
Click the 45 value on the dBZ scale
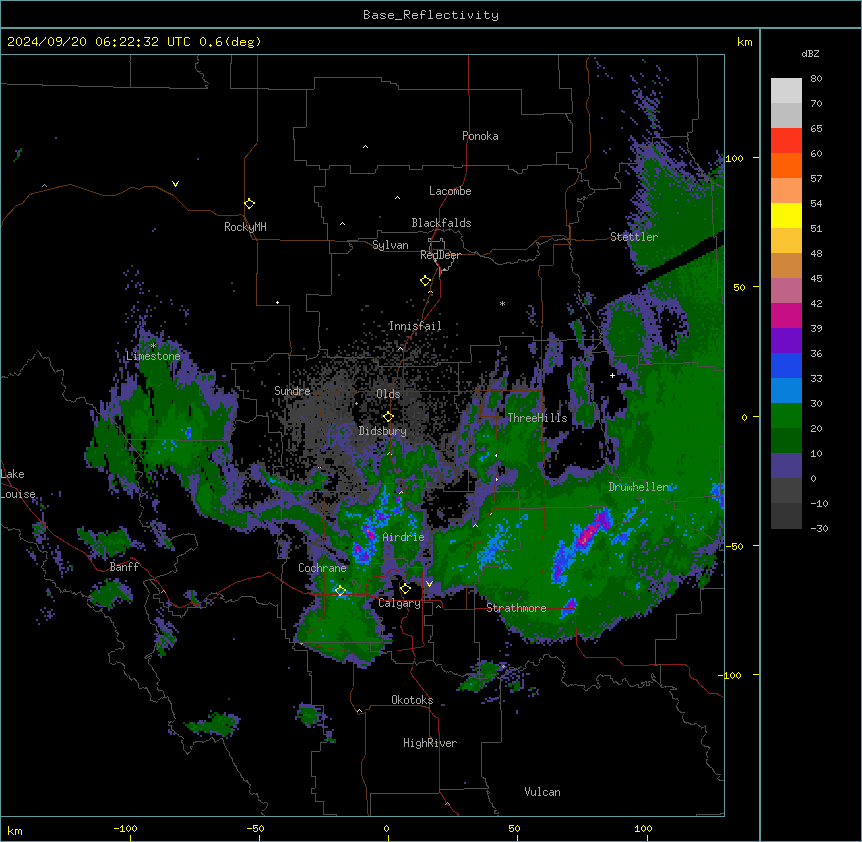tap(816, 278)
